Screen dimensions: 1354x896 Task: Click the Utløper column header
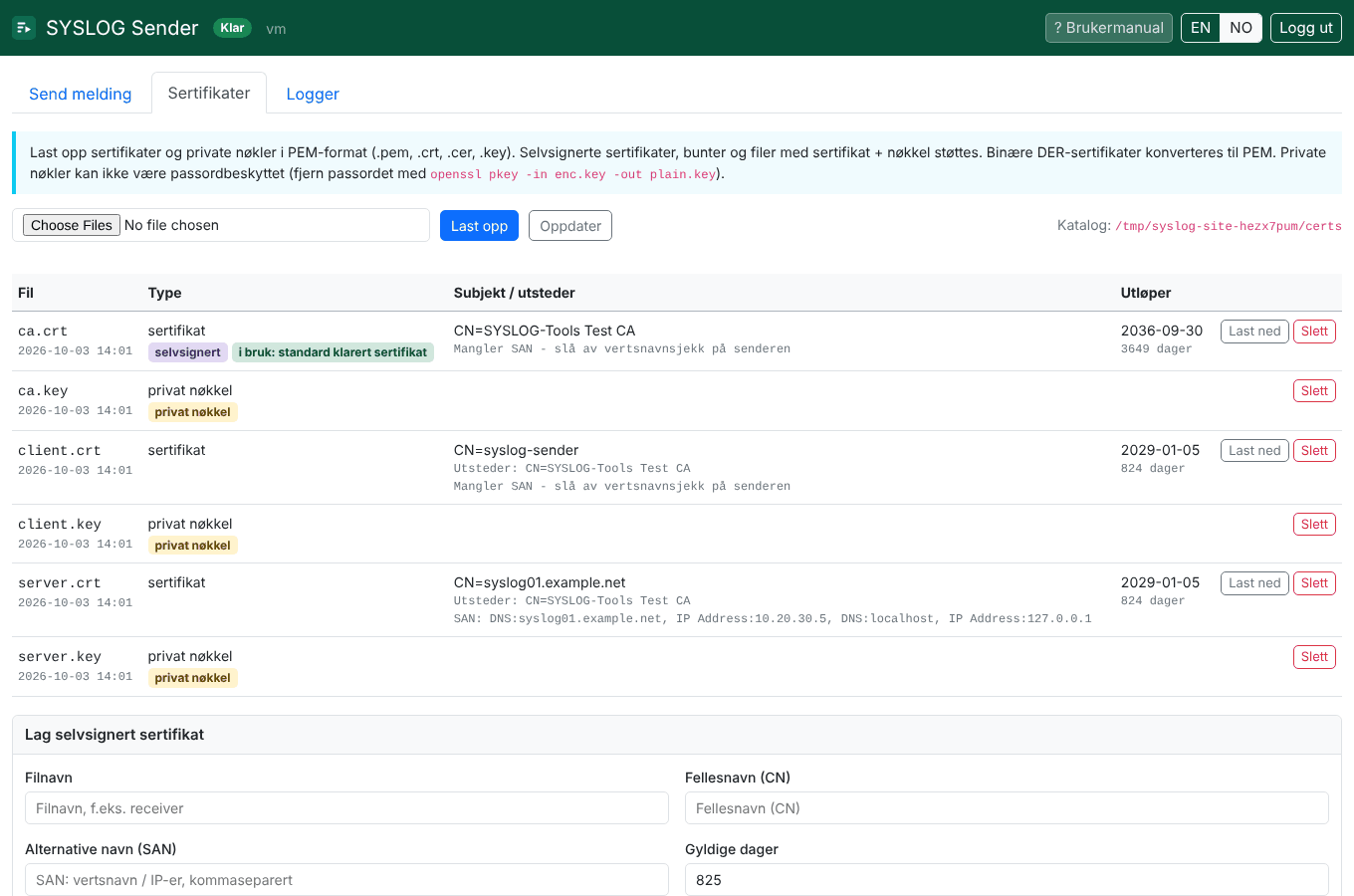(1146, 293)
